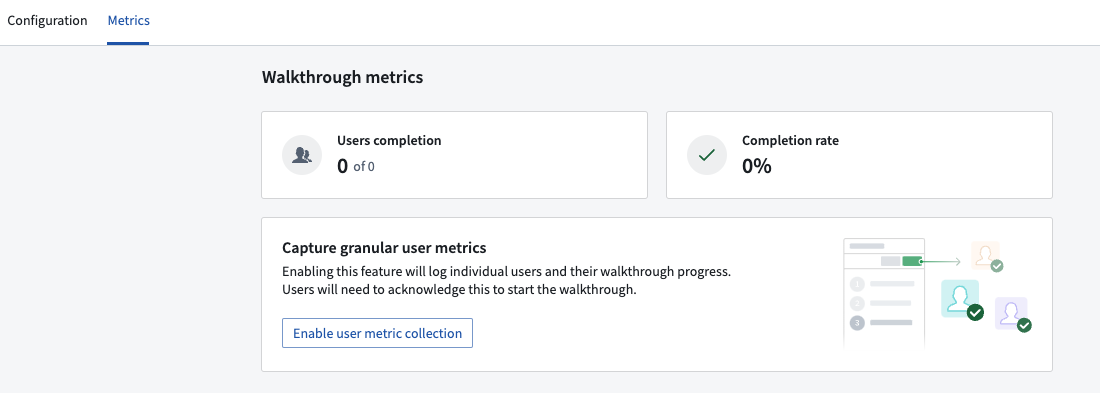
Task: Click the Completion rate card
Action: click(859, 155)
